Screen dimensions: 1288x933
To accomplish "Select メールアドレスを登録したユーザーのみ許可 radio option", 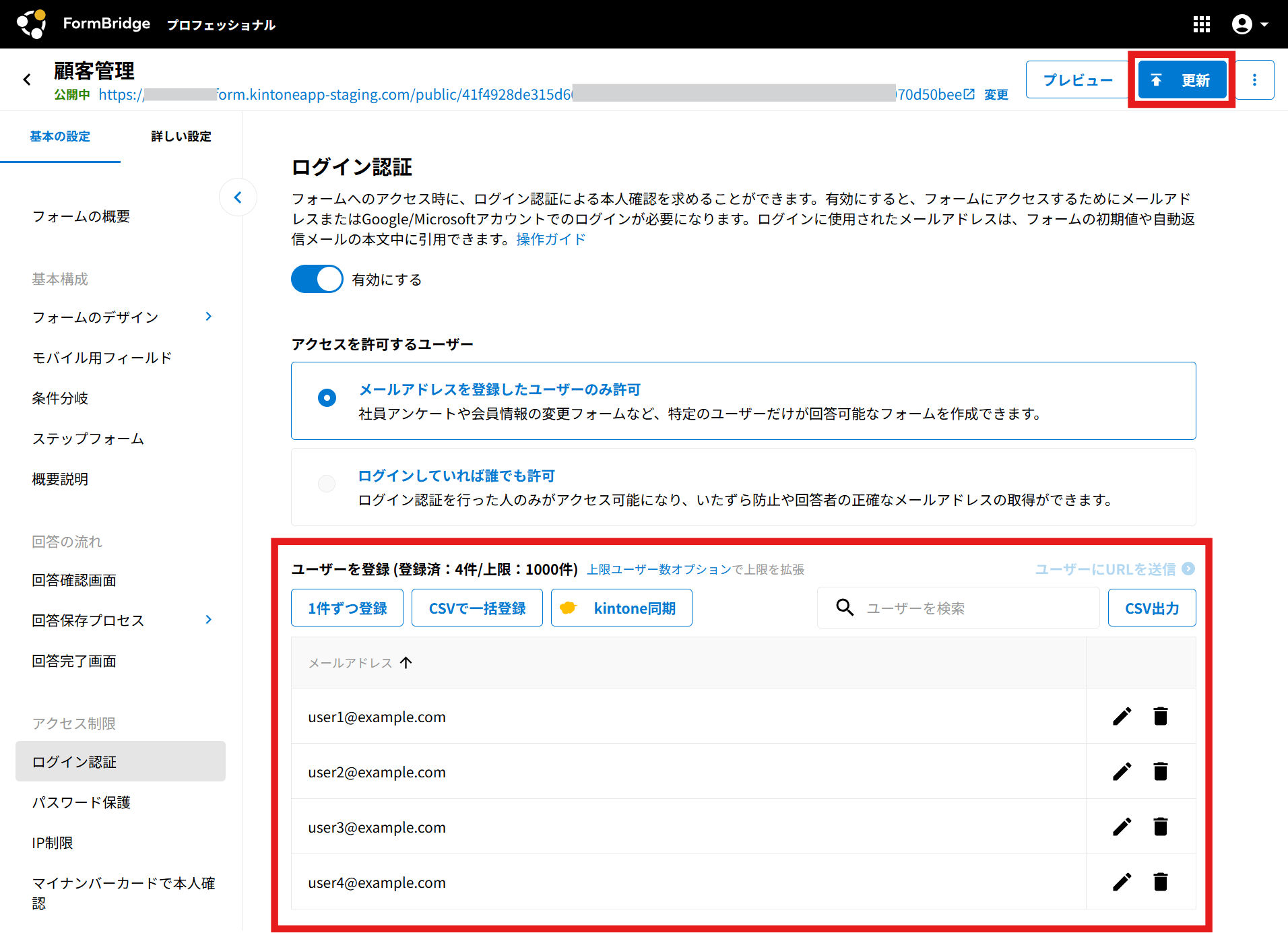I will 327,398.
